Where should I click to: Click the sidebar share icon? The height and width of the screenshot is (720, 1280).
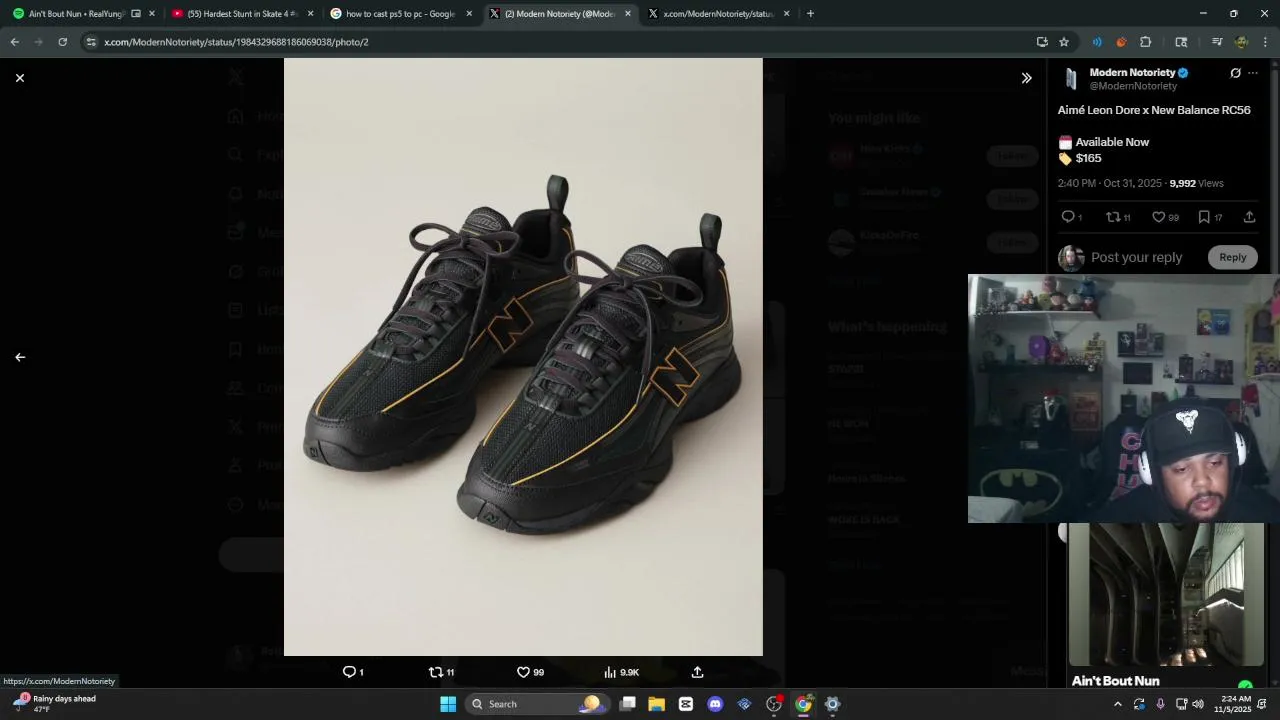tap(1249, 217)
